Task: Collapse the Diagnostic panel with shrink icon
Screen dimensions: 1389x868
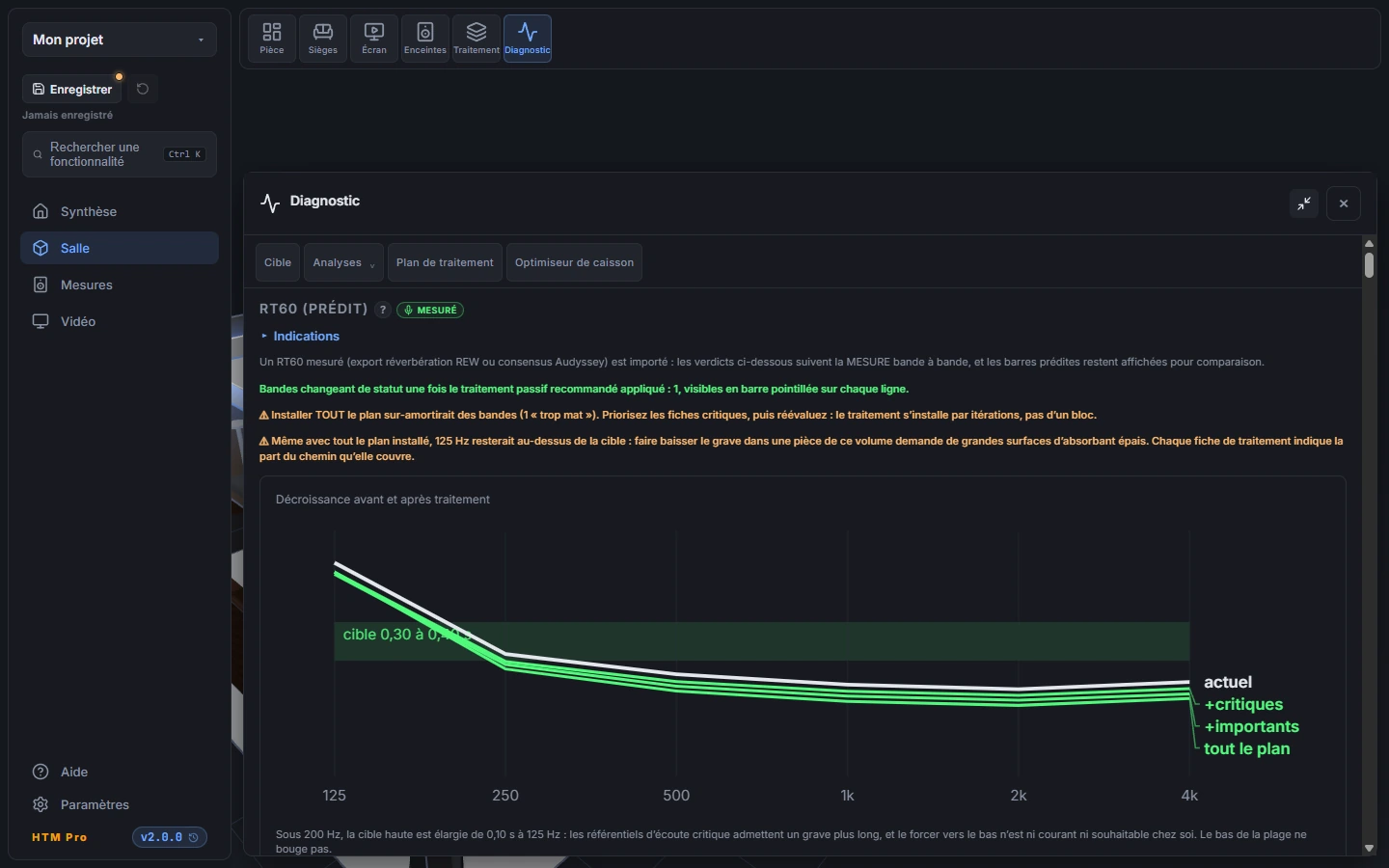Action: coord(1304,203)
